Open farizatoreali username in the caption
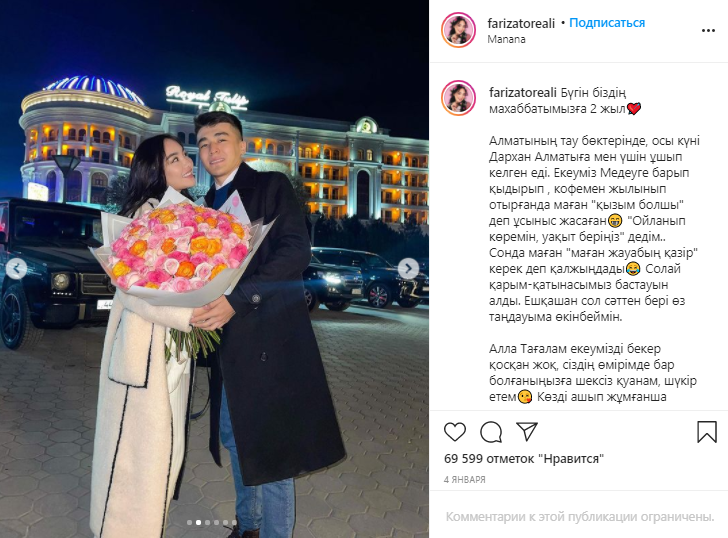The image size is (728, 538). click(523, 92)
